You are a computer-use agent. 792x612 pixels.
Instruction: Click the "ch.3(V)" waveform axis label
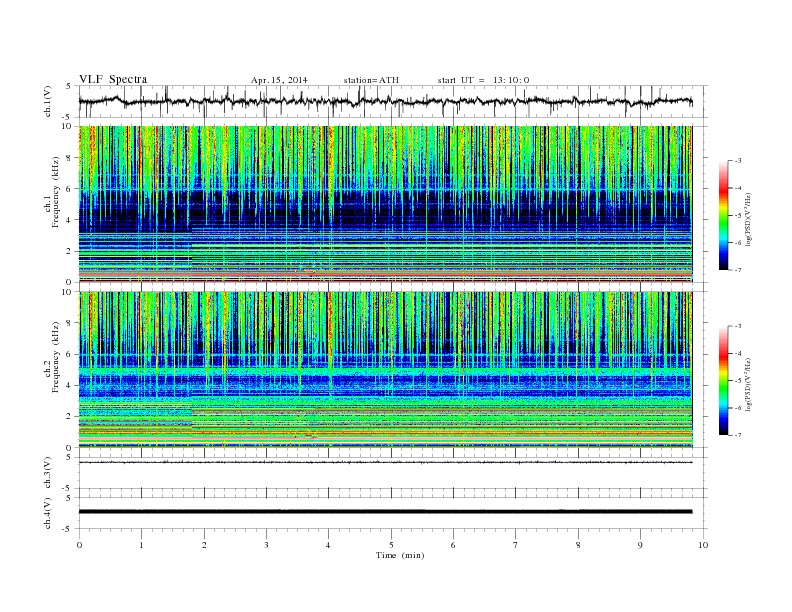click(47, 473)
